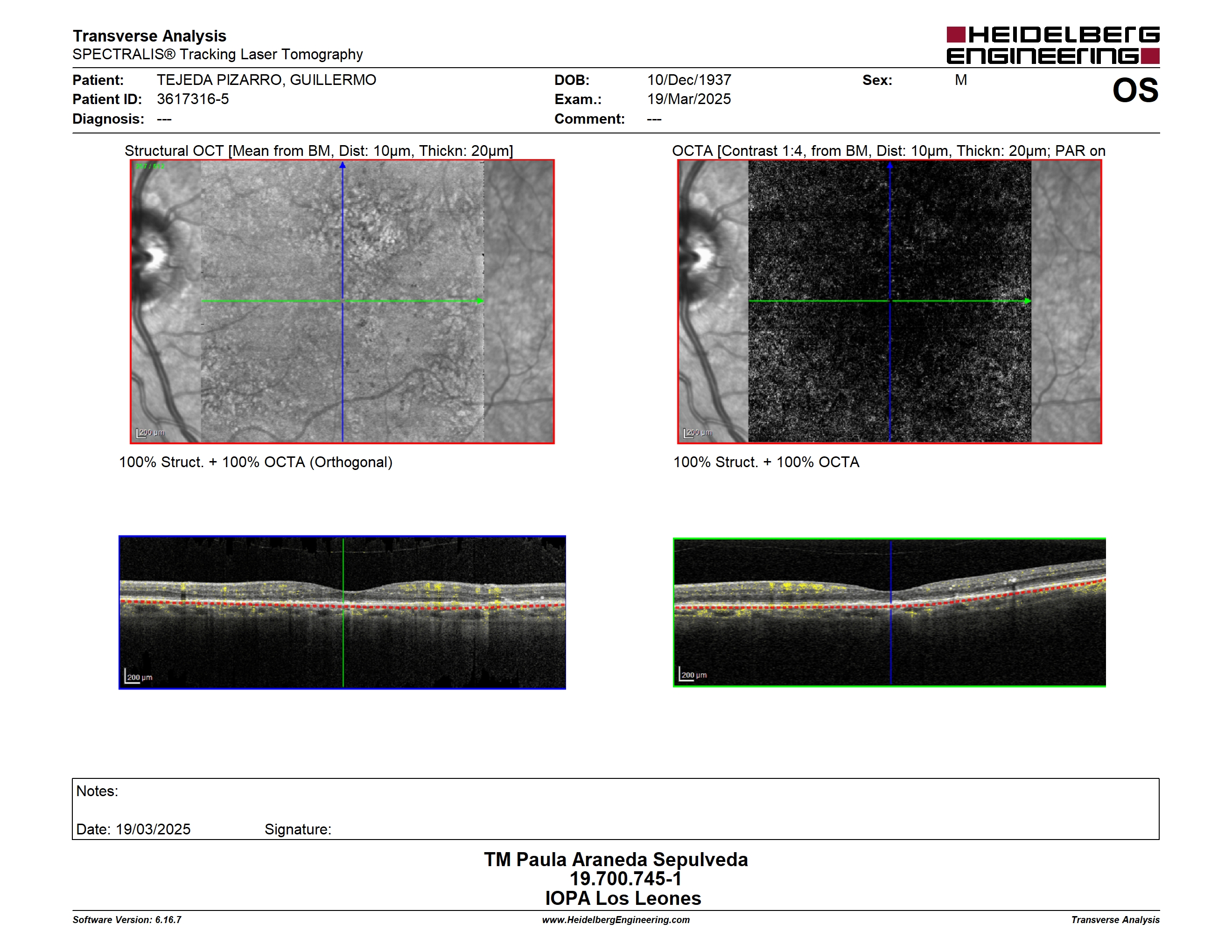The height and width of the screenshot is (952, 1232).
Task: Click Software Version: 6.16.7 footer
Action: (127, 920)
